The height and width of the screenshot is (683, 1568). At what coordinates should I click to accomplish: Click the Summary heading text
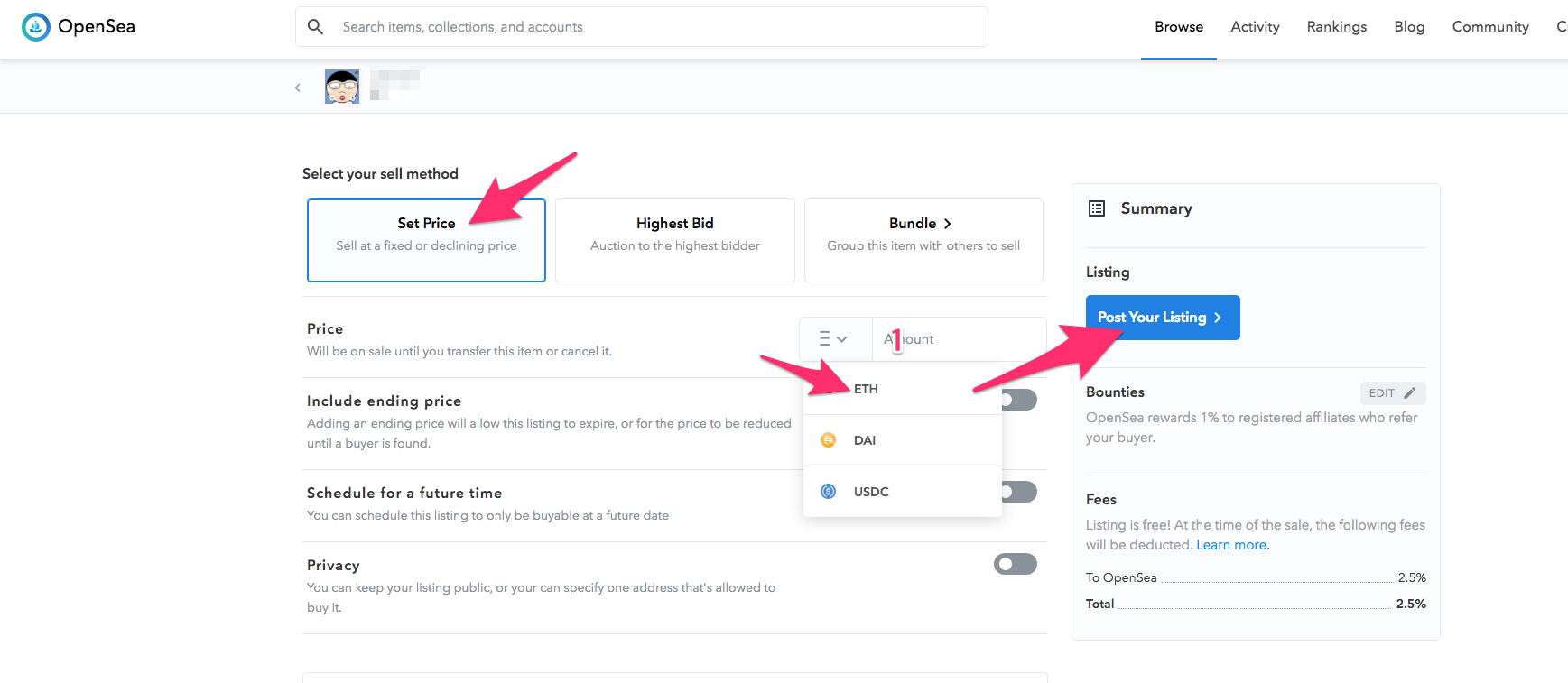(x=1156, y=208)
